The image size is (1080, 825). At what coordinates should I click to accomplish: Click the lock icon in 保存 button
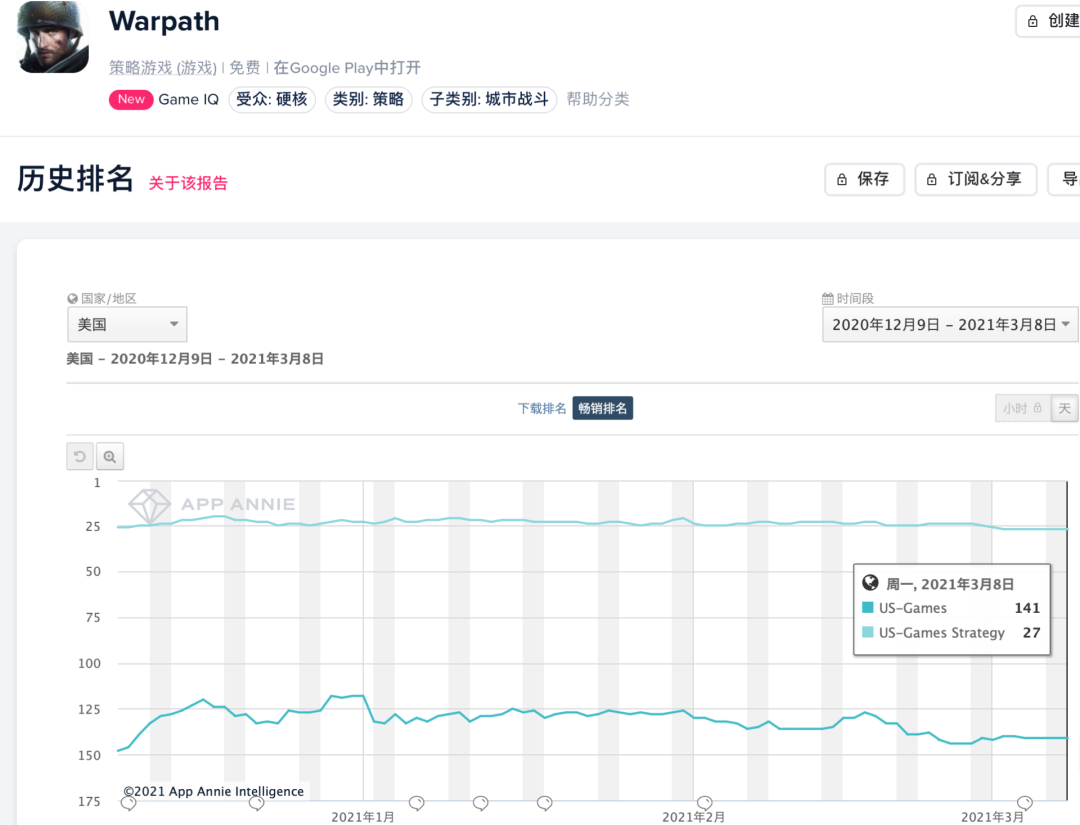tap(842, 180)
